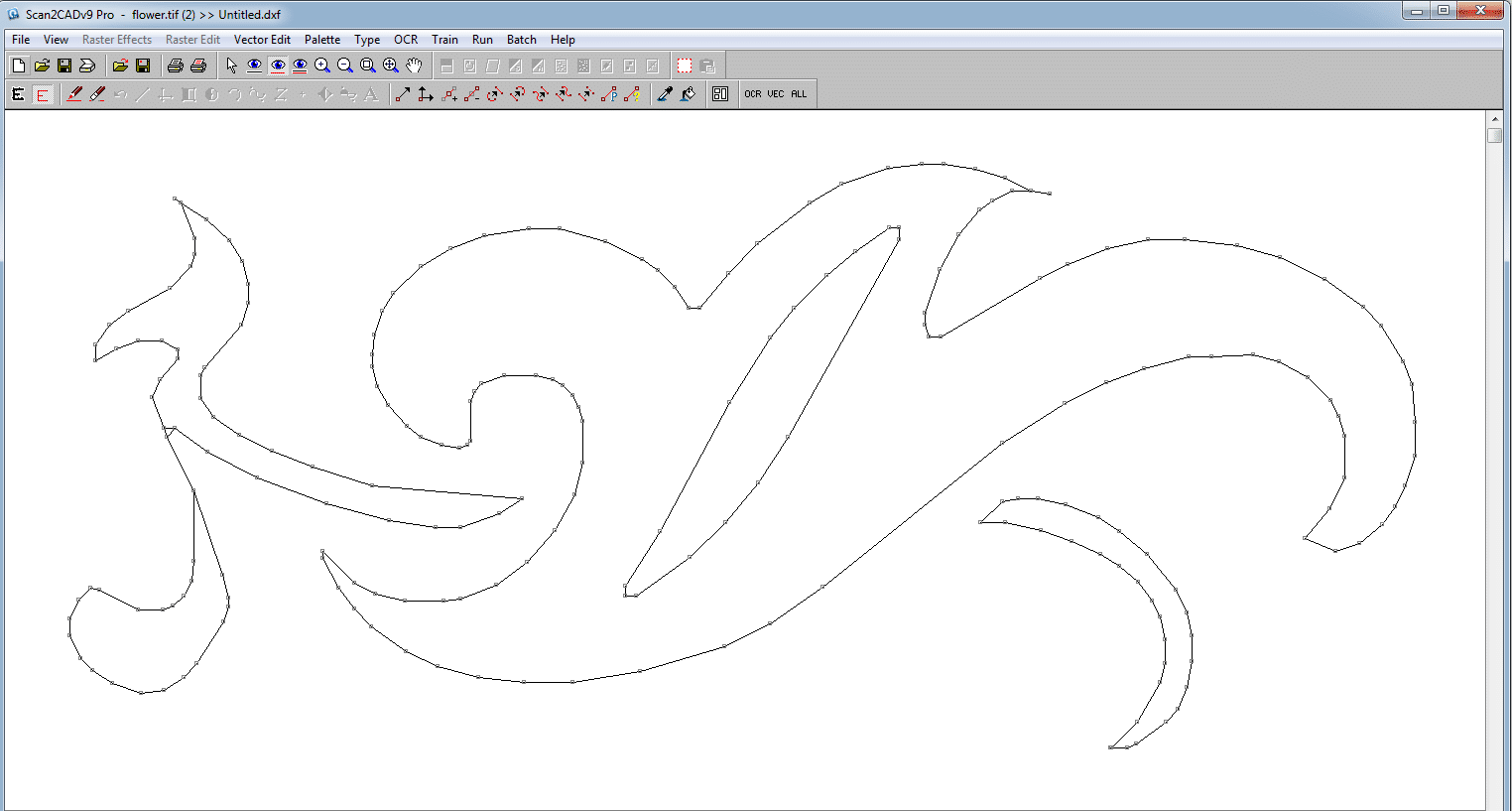This screenshot has width=1512, height=811.
Task: Click the VEC mode button
Action: point(776,93)
